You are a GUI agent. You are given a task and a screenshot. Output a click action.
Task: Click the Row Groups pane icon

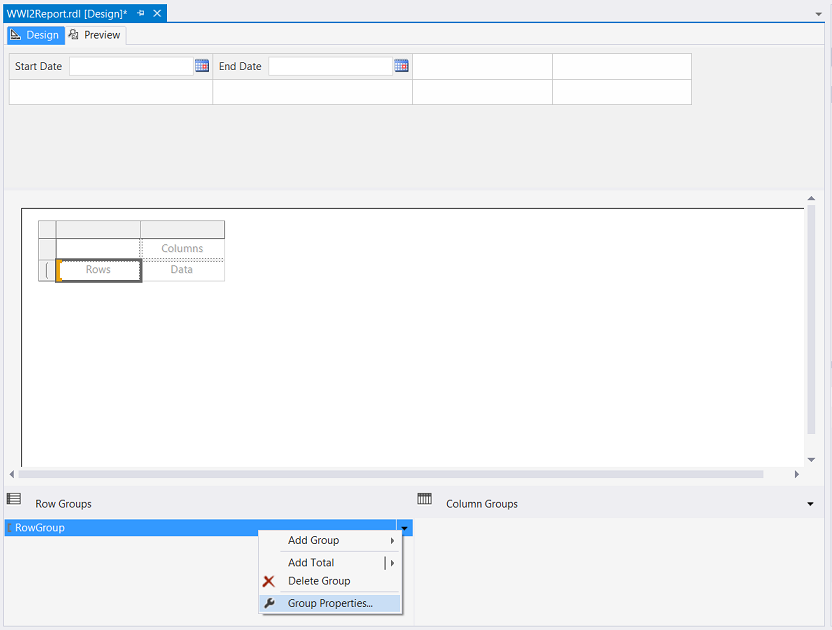coord(14,499)
